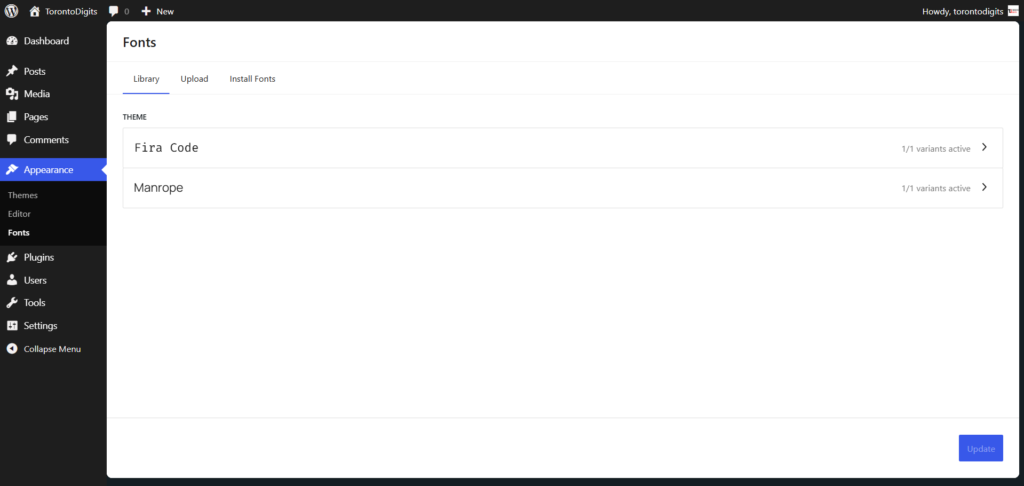Click the WordPress logo icon

point(12,11)
